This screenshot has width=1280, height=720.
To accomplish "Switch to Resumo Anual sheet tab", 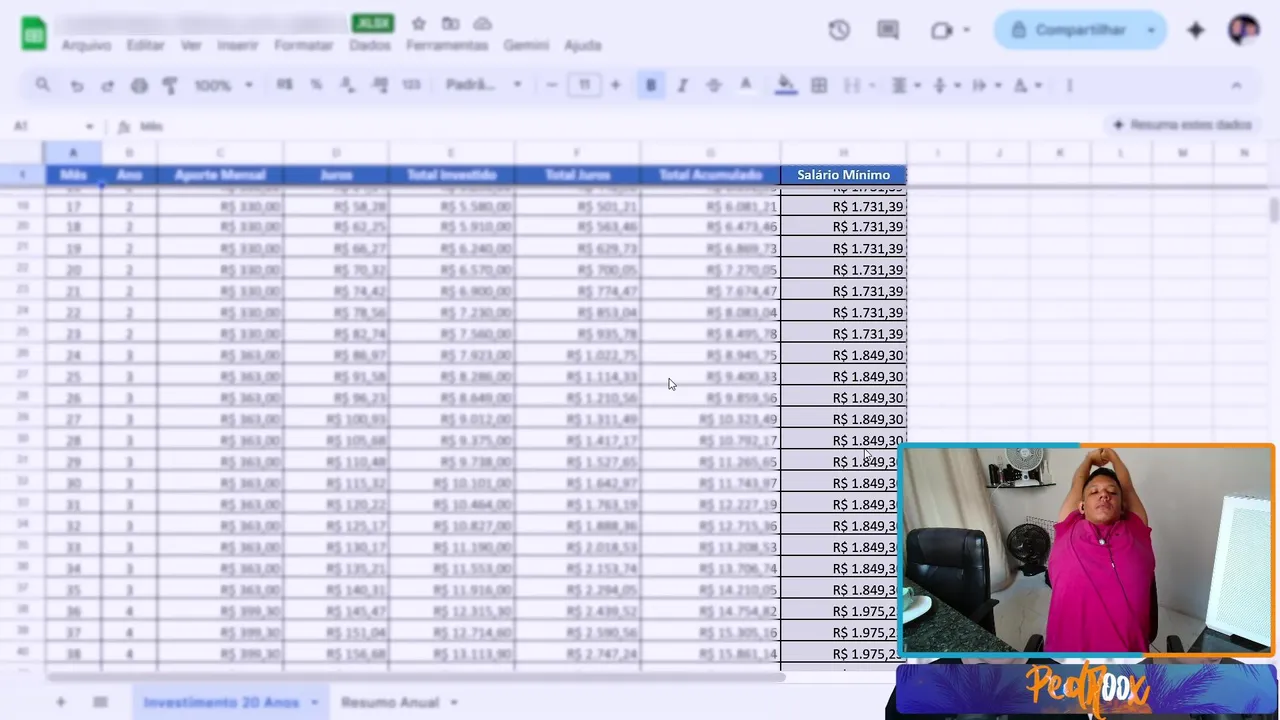I will 391,703.
